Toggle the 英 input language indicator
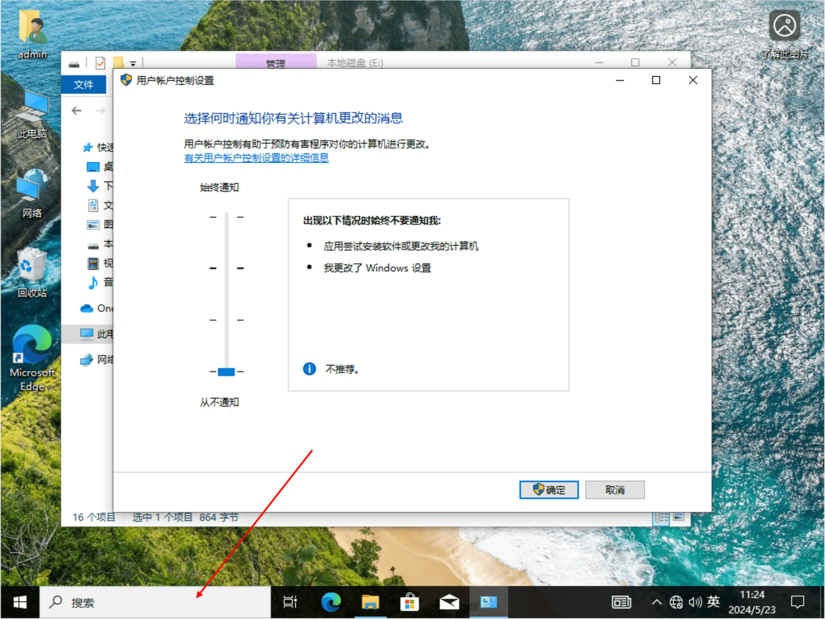Screen dimensions: 825x619 coord(714,601)
